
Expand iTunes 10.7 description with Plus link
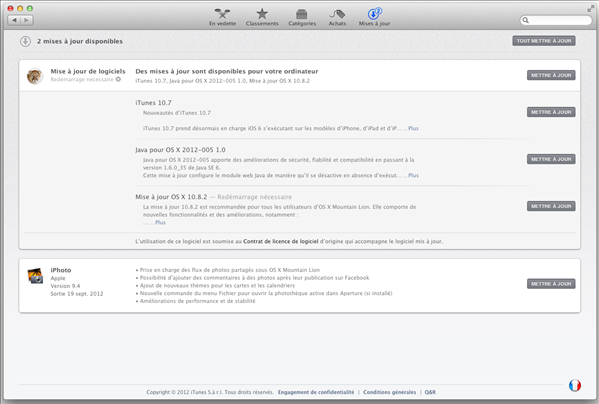point(413,128)
